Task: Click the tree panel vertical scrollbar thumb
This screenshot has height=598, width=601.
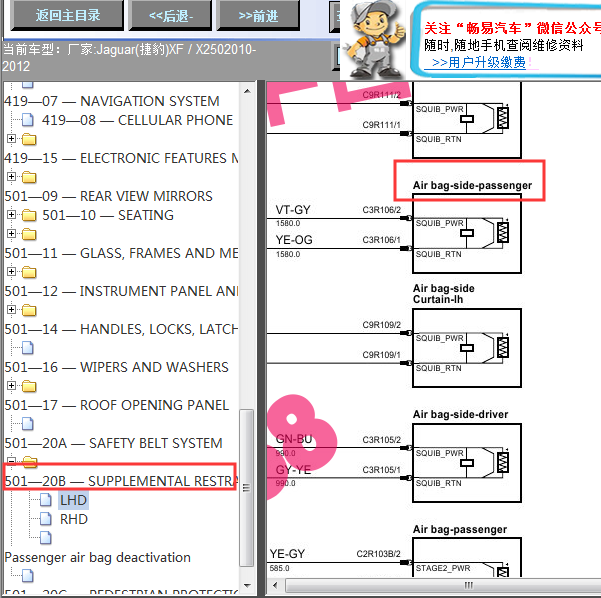Action: pyautogui.click(x=247, y=488)
